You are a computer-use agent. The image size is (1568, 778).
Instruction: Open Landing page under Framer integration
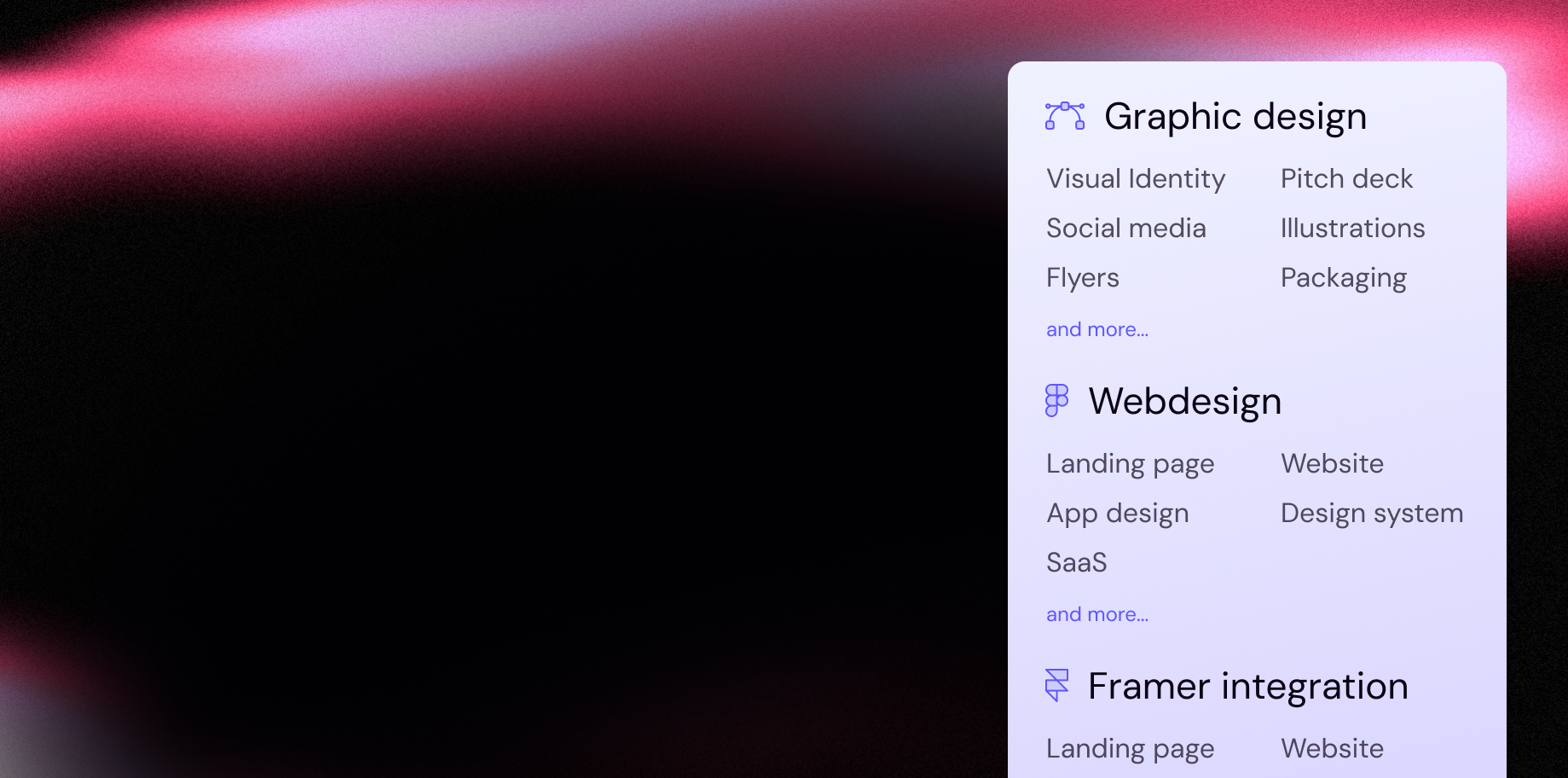(1130, 749)
